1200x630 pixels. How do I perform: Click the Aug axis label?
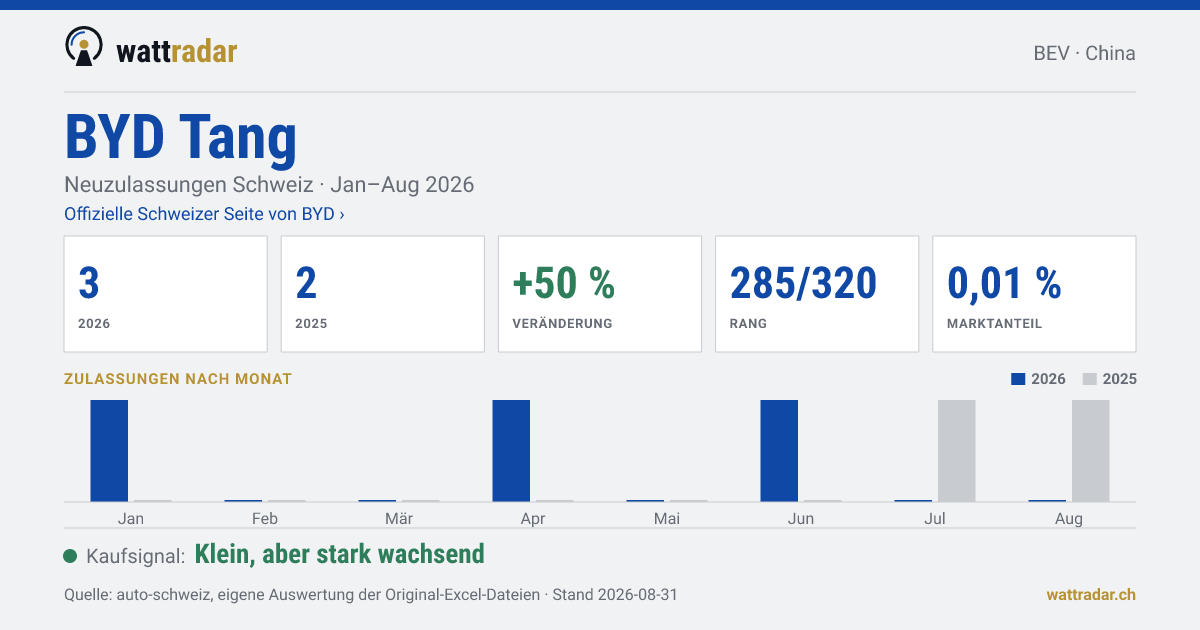point(1069,518)
